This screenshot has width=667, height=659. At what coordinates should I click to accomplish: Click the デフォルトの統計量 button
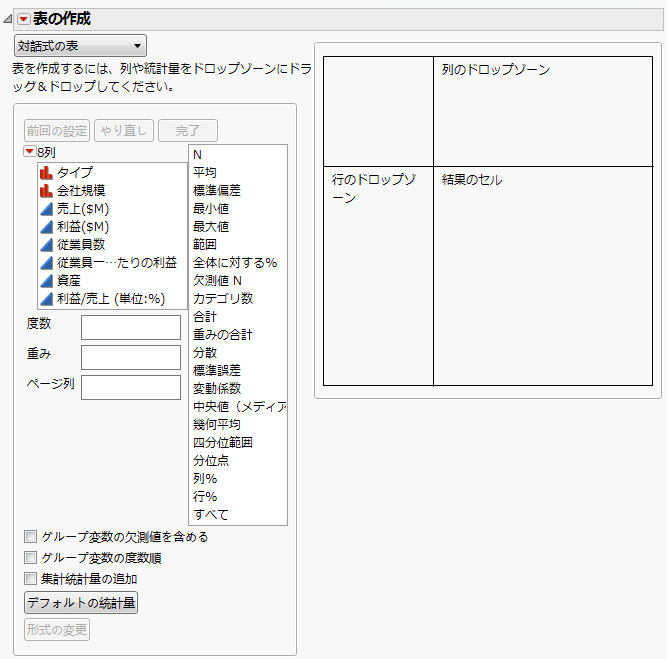coord(81,602)
